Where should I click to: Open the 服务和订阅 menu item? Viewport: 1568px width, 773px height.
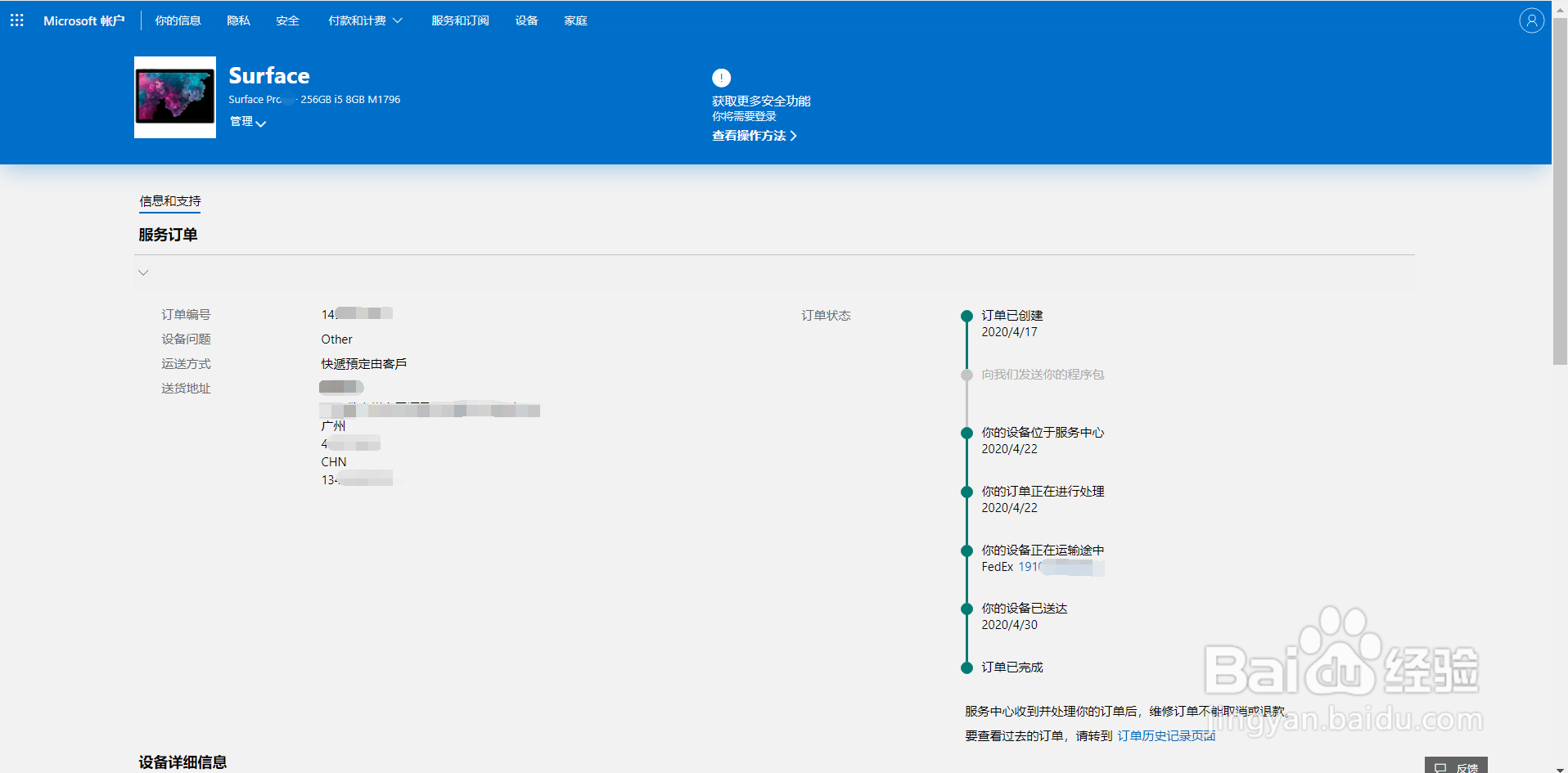pos(460,20)
